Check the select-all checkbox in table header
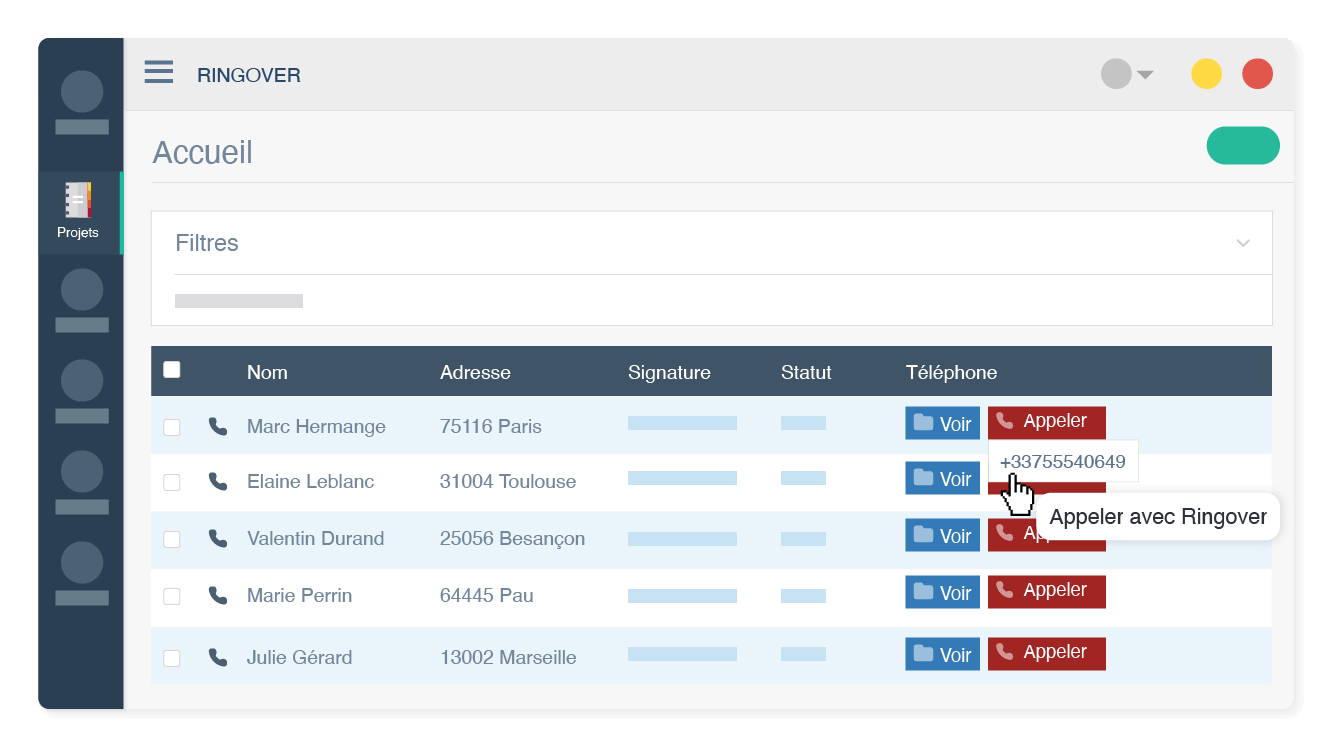This screenshot has width=1332, height=747. [x=171, y=369]
